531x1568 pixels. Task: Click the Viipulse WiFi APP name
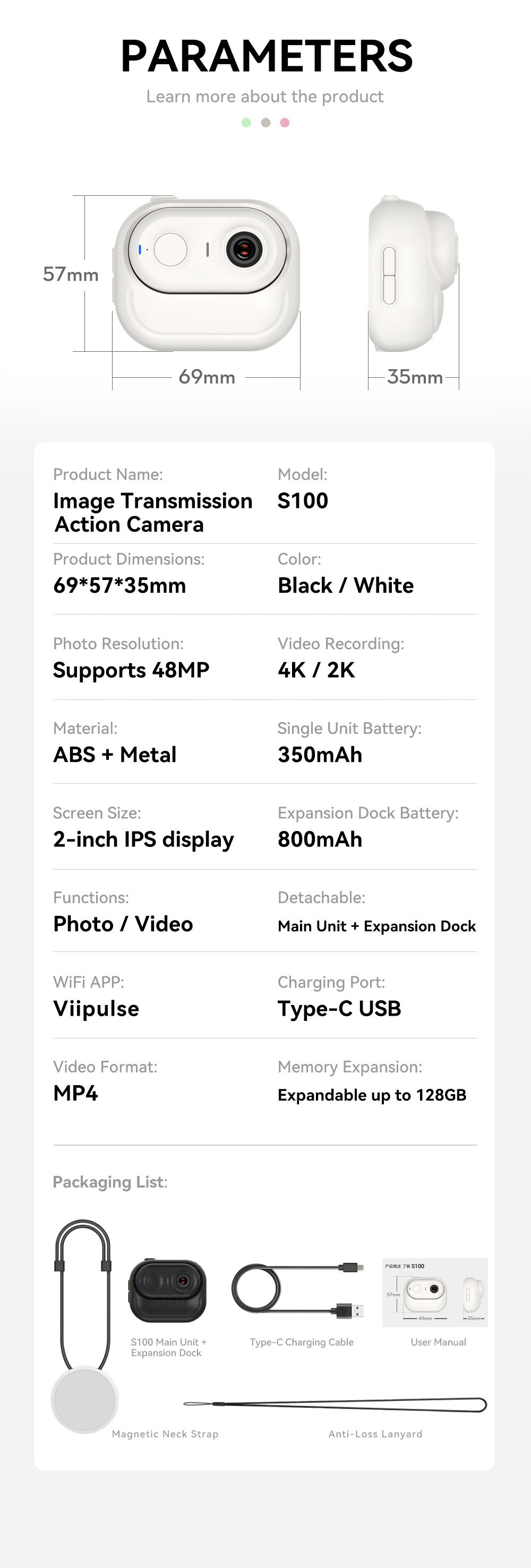click(x=96, y=1009)
